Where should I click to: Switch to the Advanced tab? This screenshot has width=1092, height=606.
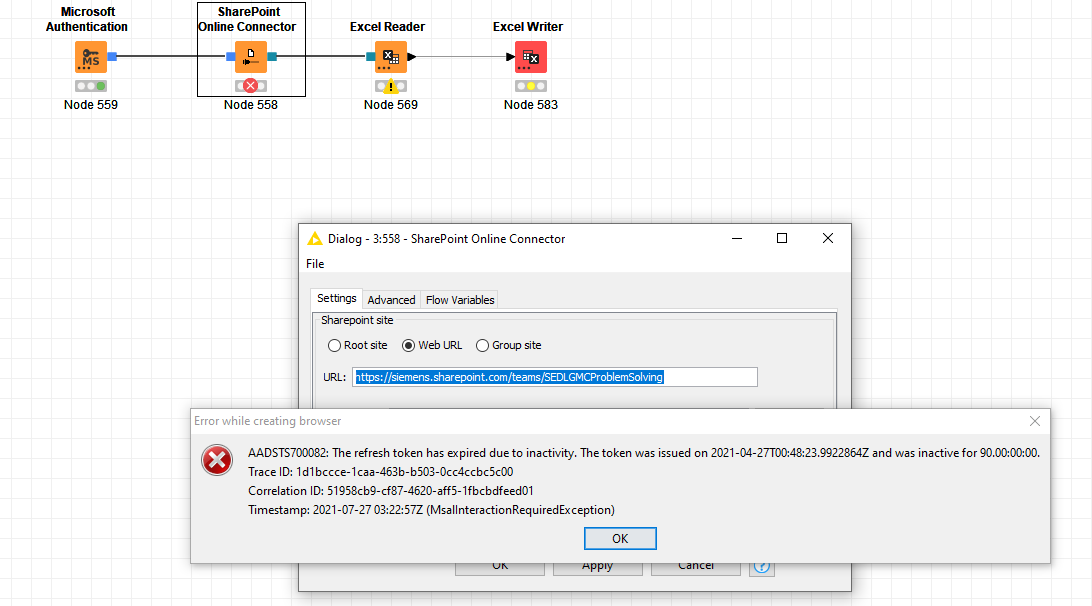coord(391,300)
